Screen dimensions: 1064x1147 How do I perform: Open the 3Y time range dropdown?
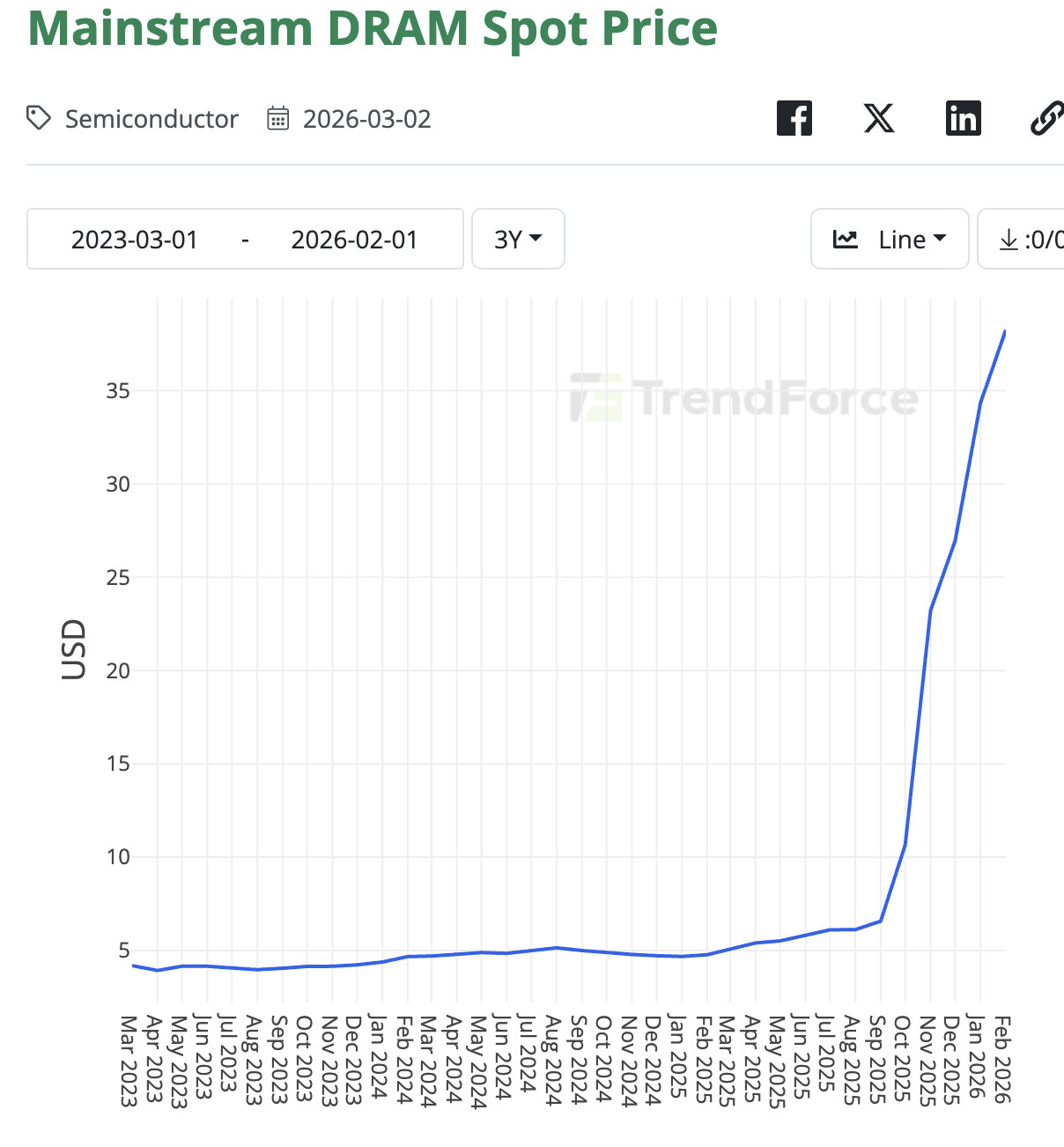coord(518,239)
